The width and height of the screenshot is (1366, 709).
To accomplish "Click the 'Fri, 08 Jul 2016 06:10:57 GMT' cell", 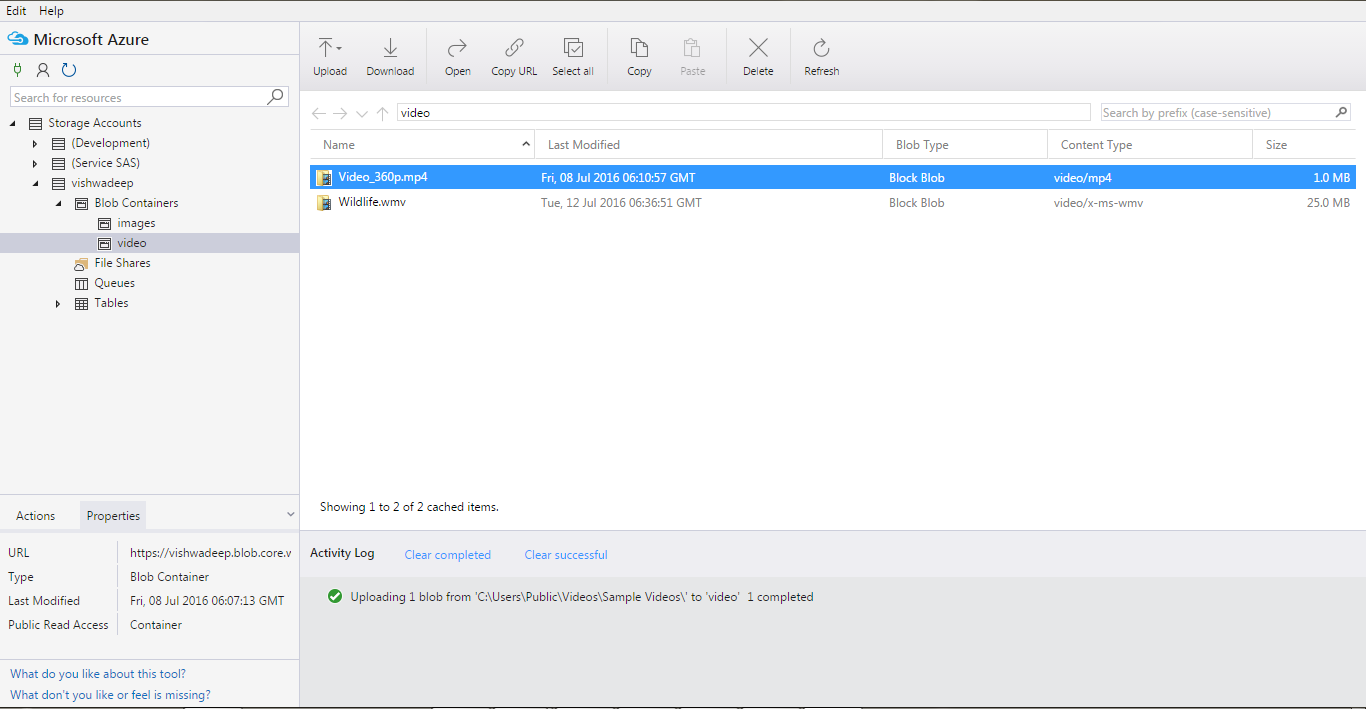I will coord(618,178).
